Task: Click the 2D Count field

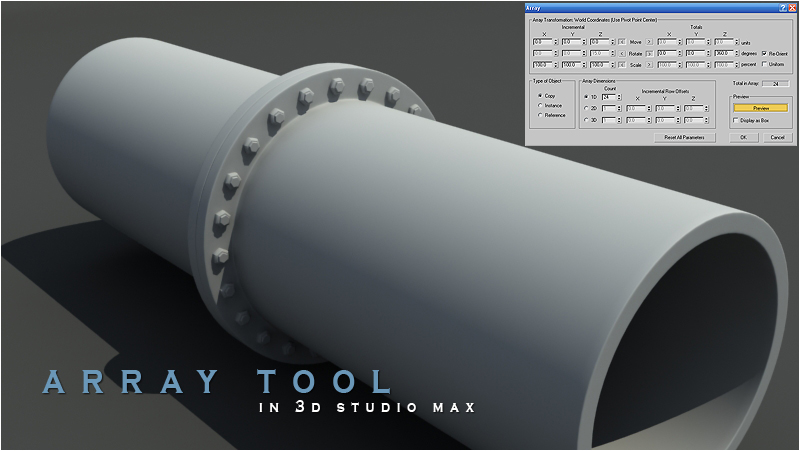Action: coord(609,108)
